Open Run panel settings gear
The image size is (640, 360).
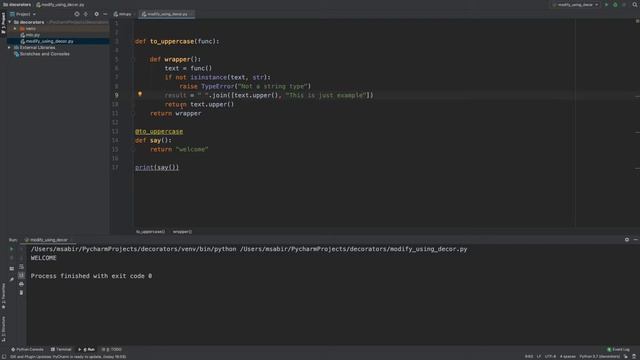pyautogui.click(x=627, y=240)
